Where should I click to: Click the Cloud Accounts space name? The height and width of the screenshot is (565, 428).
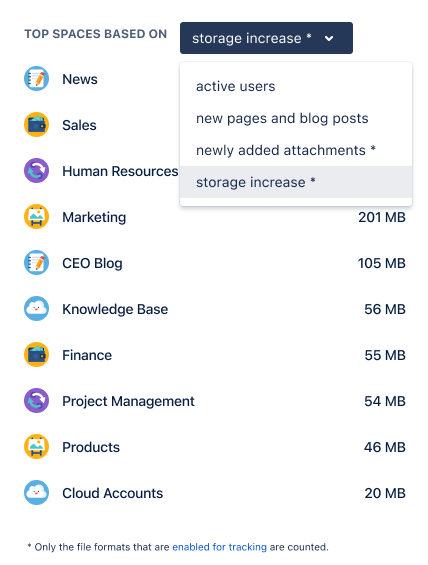(x=112, y=493)
